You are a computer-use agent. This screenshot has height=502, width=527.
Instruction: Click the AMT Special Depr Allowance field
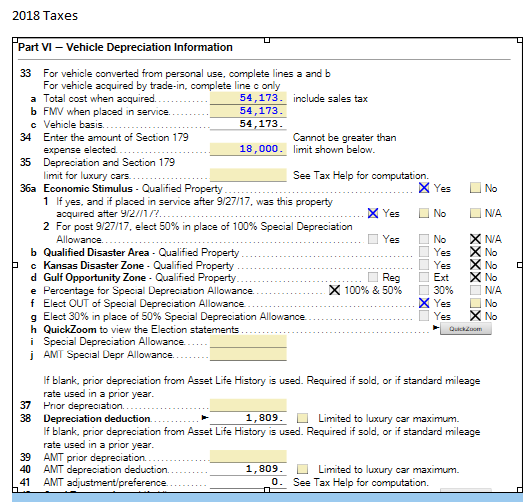[248, 354]
